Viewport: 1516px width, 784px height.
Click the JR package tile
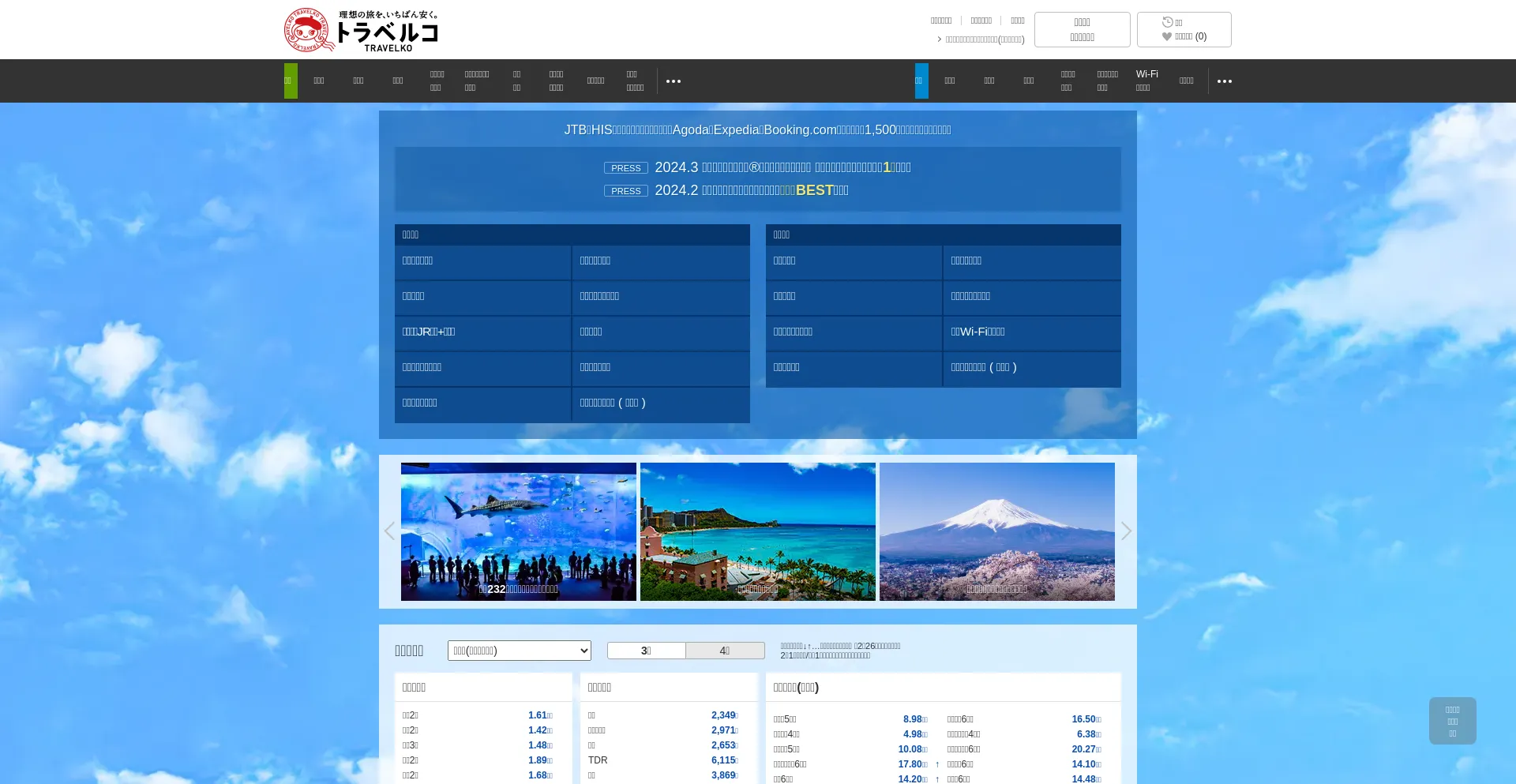[x=482, y=332]
